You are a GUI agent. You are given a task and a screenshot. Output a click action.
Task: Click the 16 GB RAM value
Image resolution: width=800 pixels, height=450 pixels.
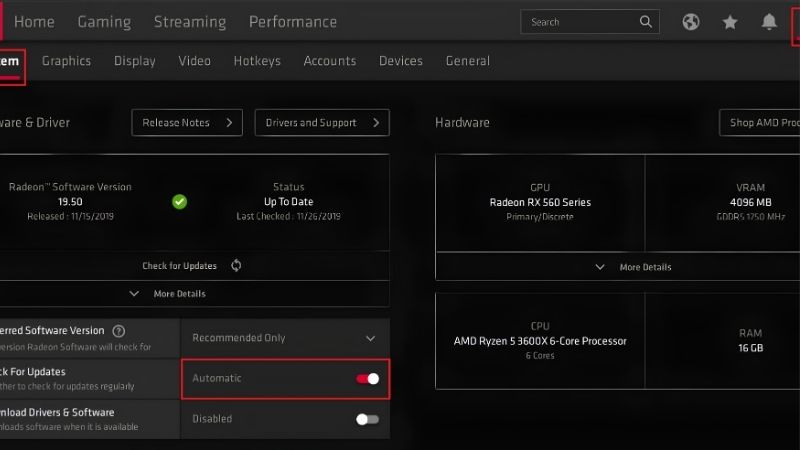point(751,348)
